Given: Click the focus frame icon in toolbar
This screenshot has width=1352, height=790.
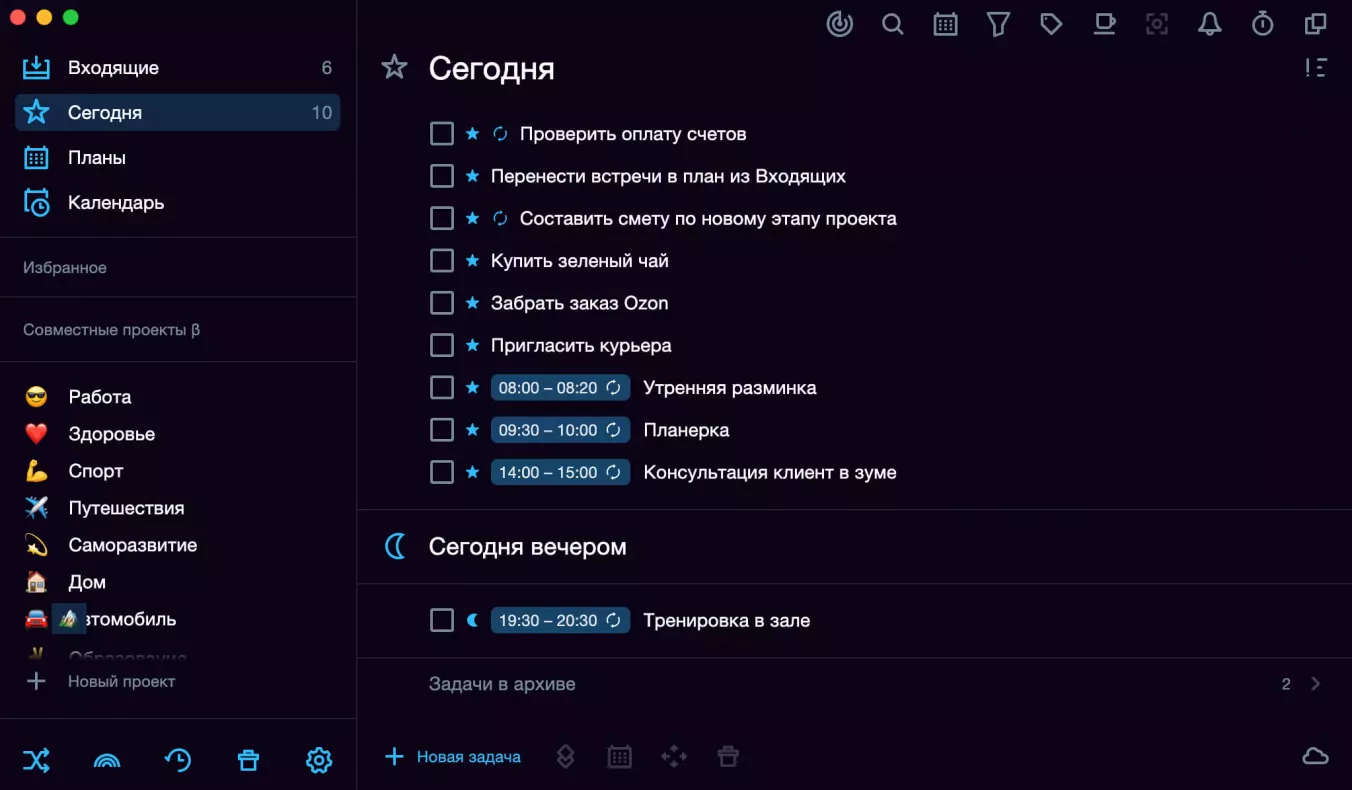Looking at the screenshot, I should coord(1157,24).
